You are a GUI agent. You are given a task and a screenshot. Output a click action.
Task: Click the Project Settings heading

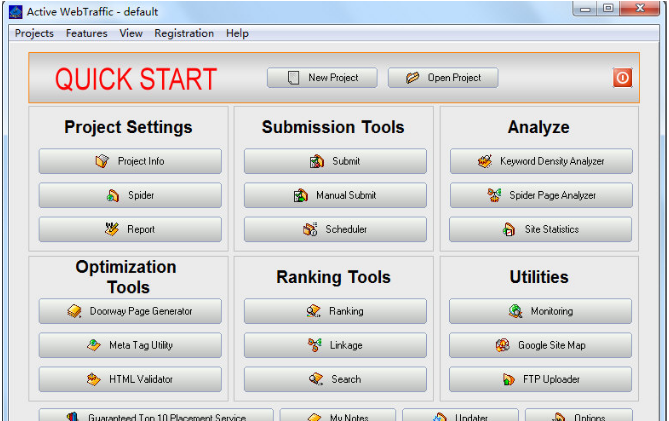(128, 127)
